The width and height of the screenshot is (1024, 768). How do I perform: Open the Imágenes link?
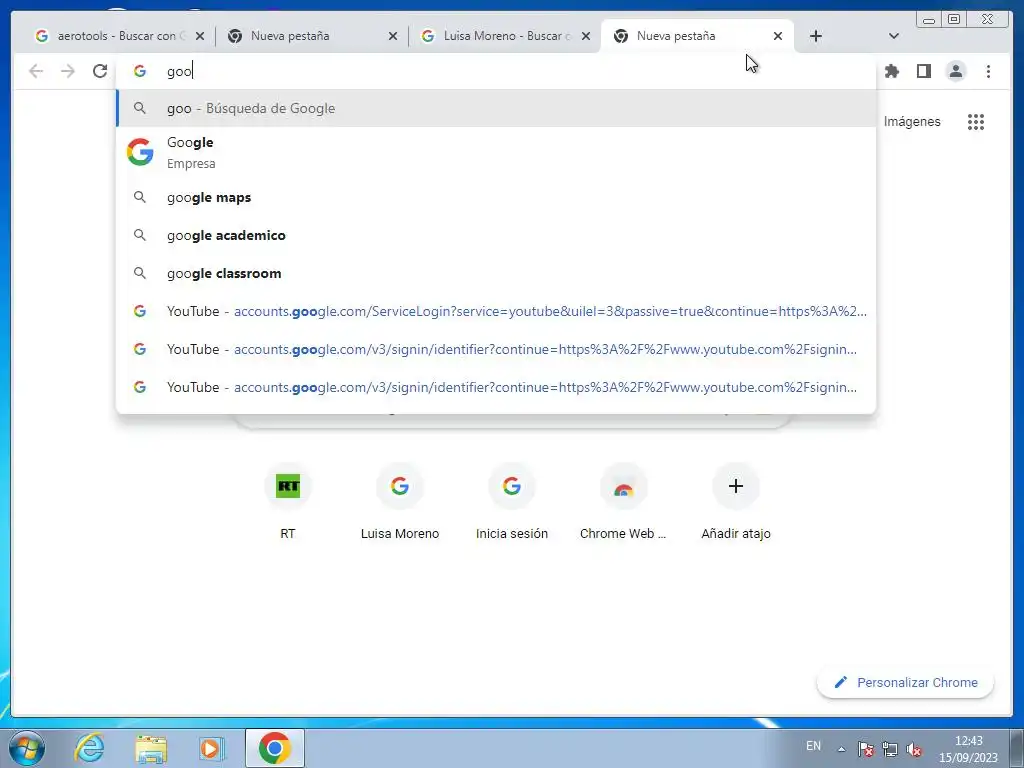[912, 121]
